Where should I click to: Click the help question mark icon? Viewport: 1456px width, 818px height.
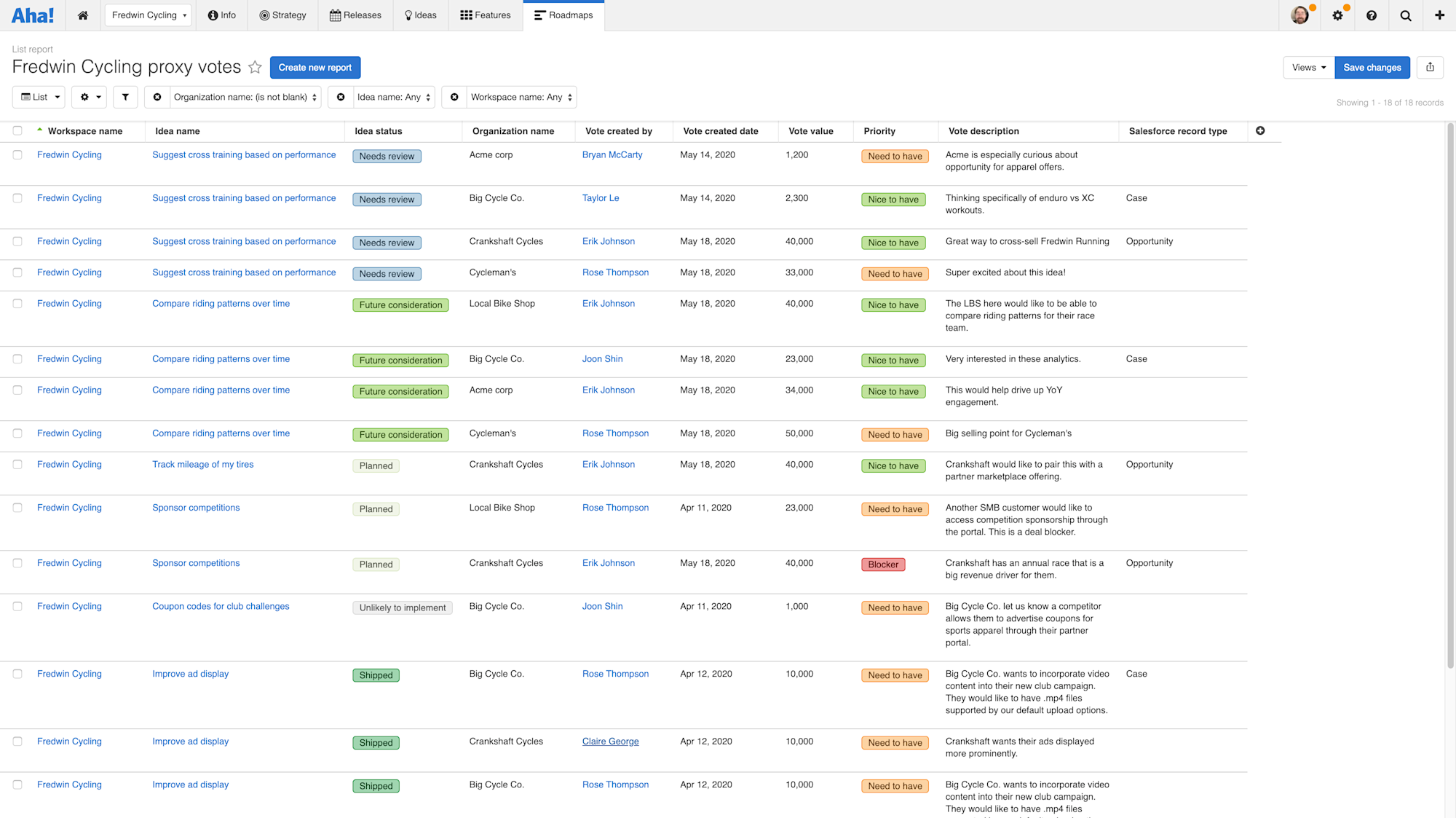click(1372, 15)
